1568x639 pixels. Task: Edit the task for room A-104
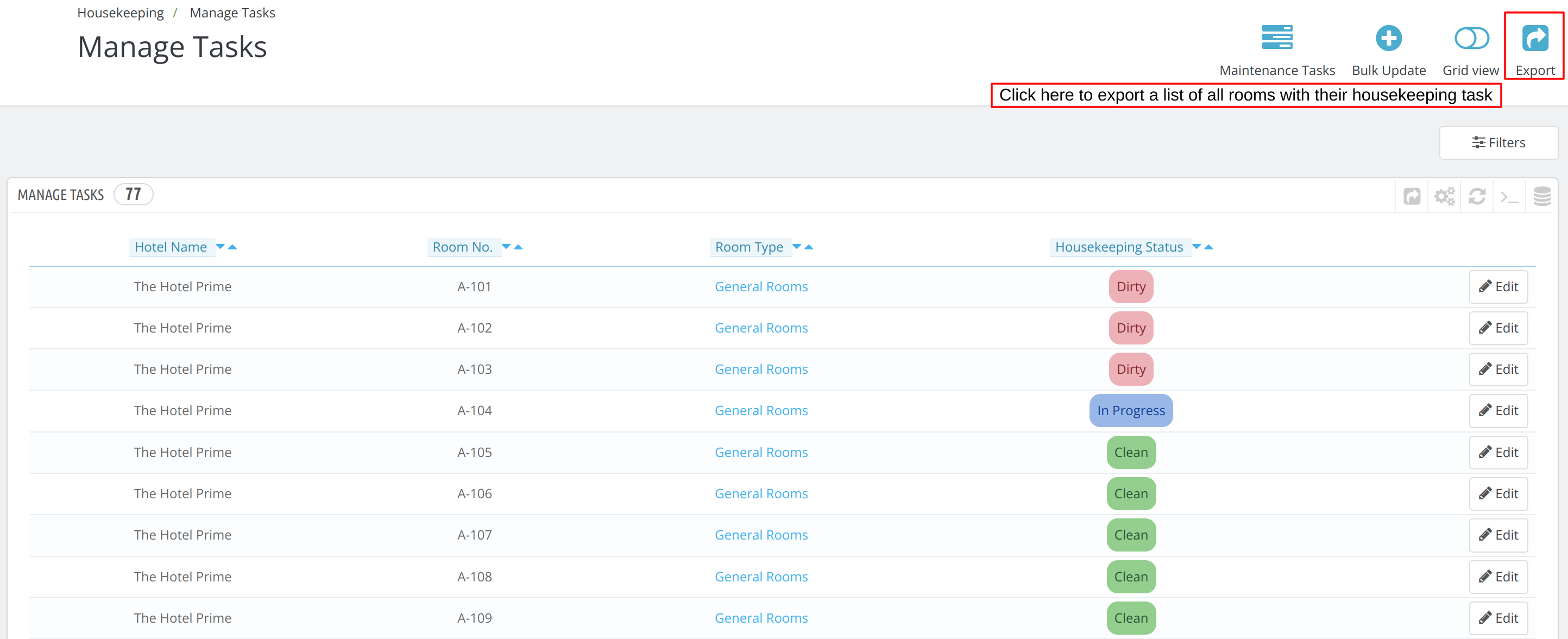pyautogui.click(x=1498, y=411)
